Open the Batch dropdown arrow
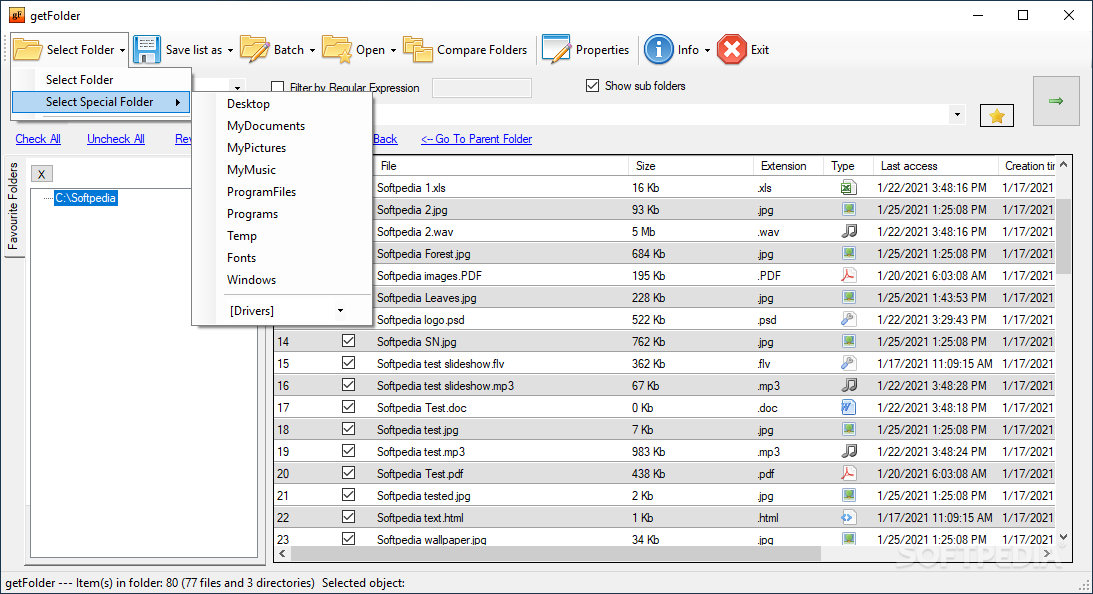 [312, 50]
